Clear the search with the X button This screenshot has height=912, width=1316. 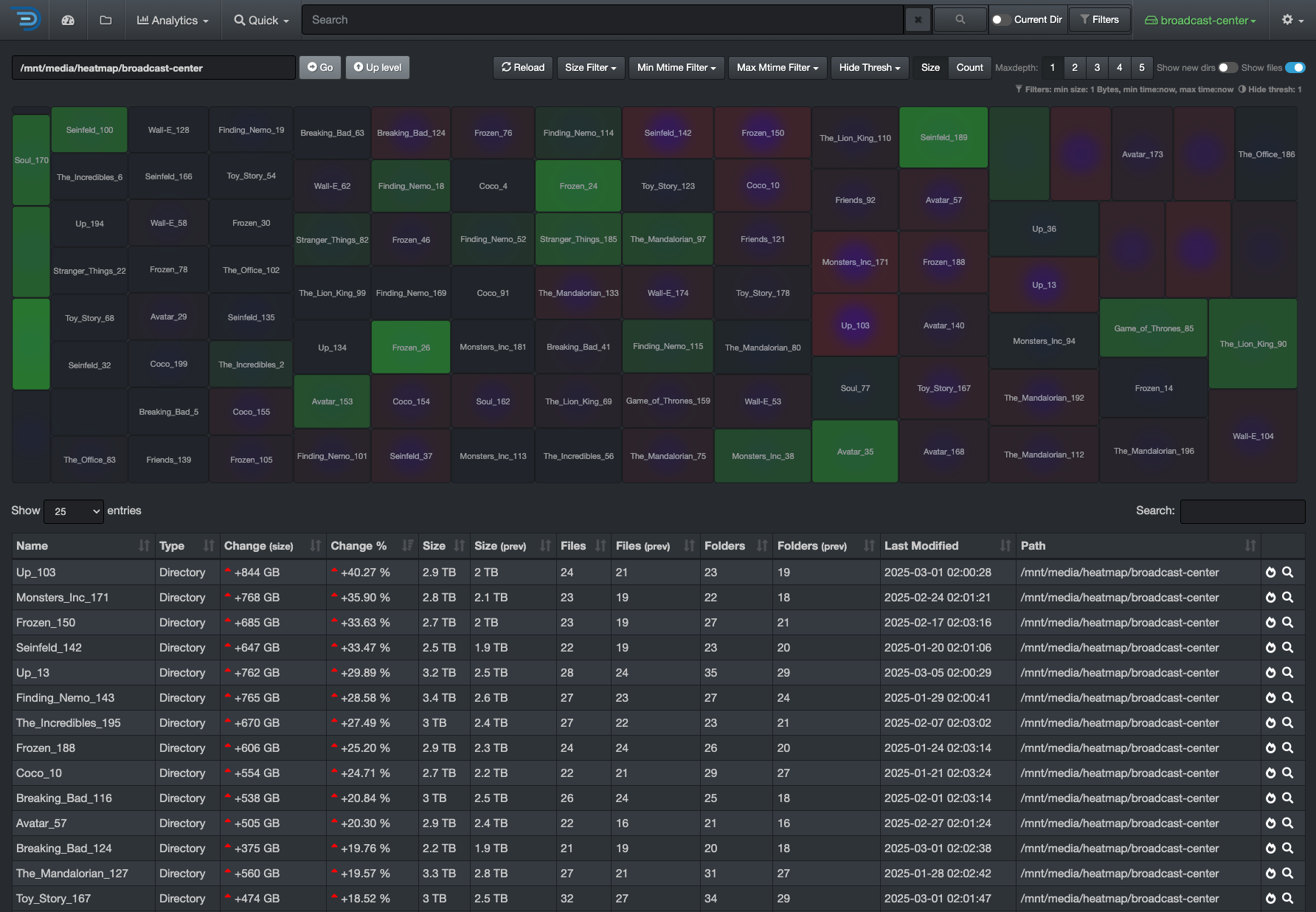918,20
